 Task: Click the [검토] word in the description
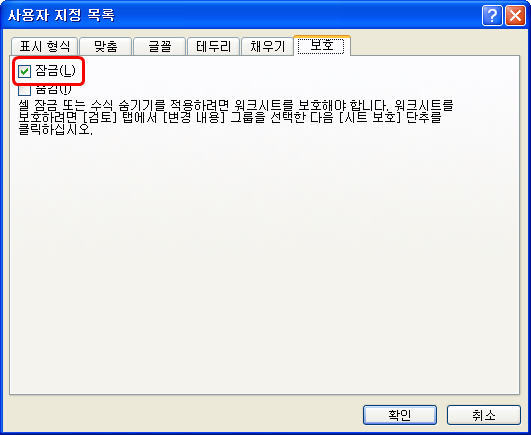(x=100, y=118)
